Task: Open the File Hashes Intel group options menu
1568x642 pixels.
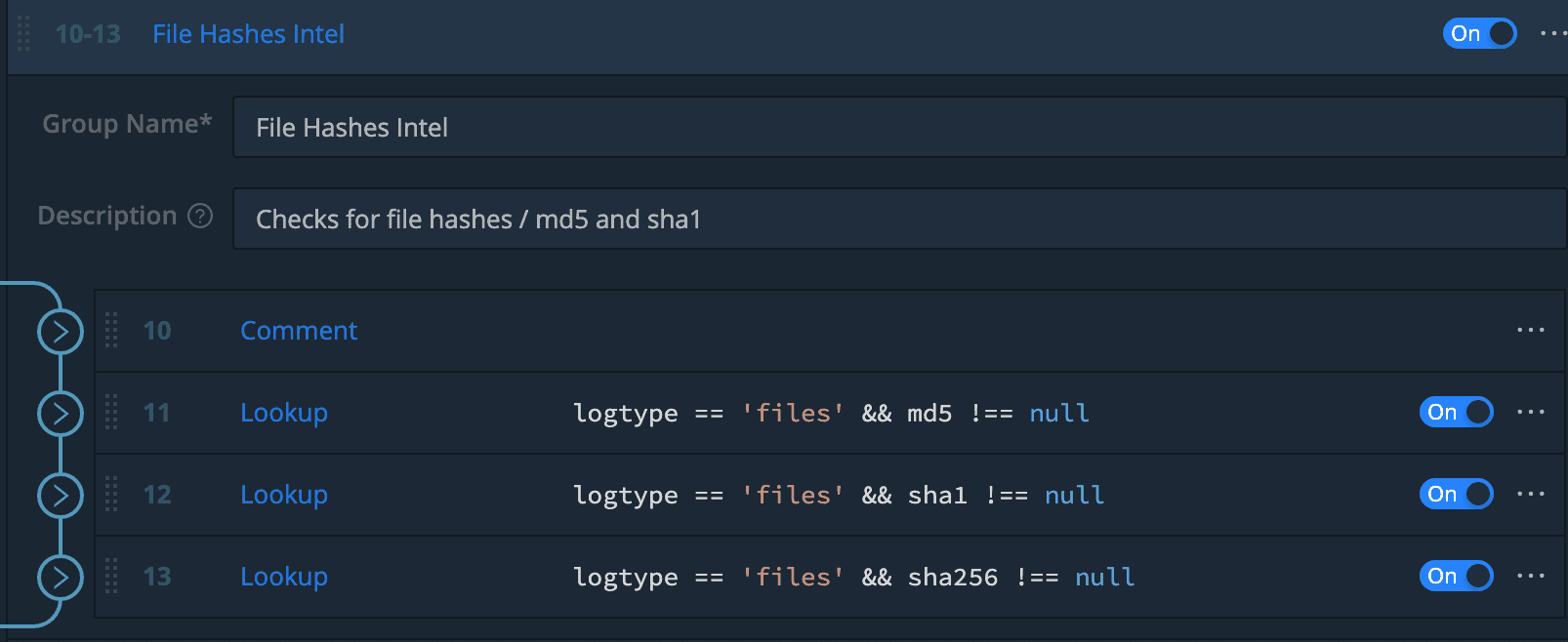Action: [x=1552, y=34]
